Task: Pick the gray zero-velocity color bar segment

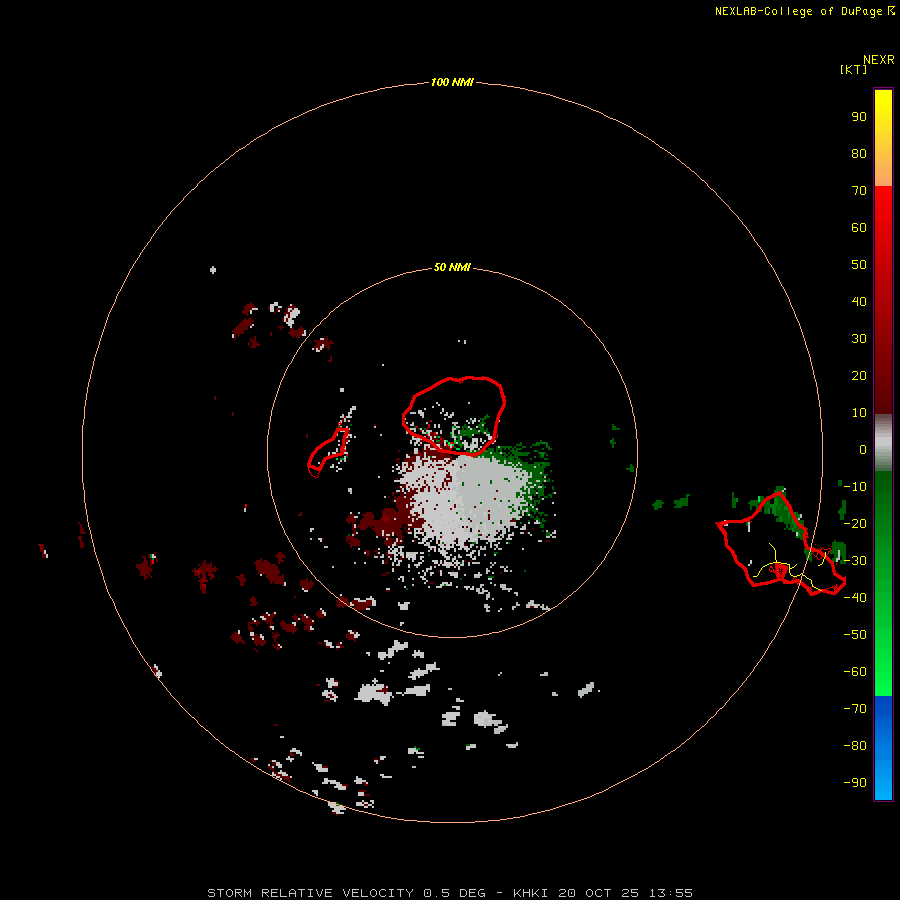Action: 883,442
